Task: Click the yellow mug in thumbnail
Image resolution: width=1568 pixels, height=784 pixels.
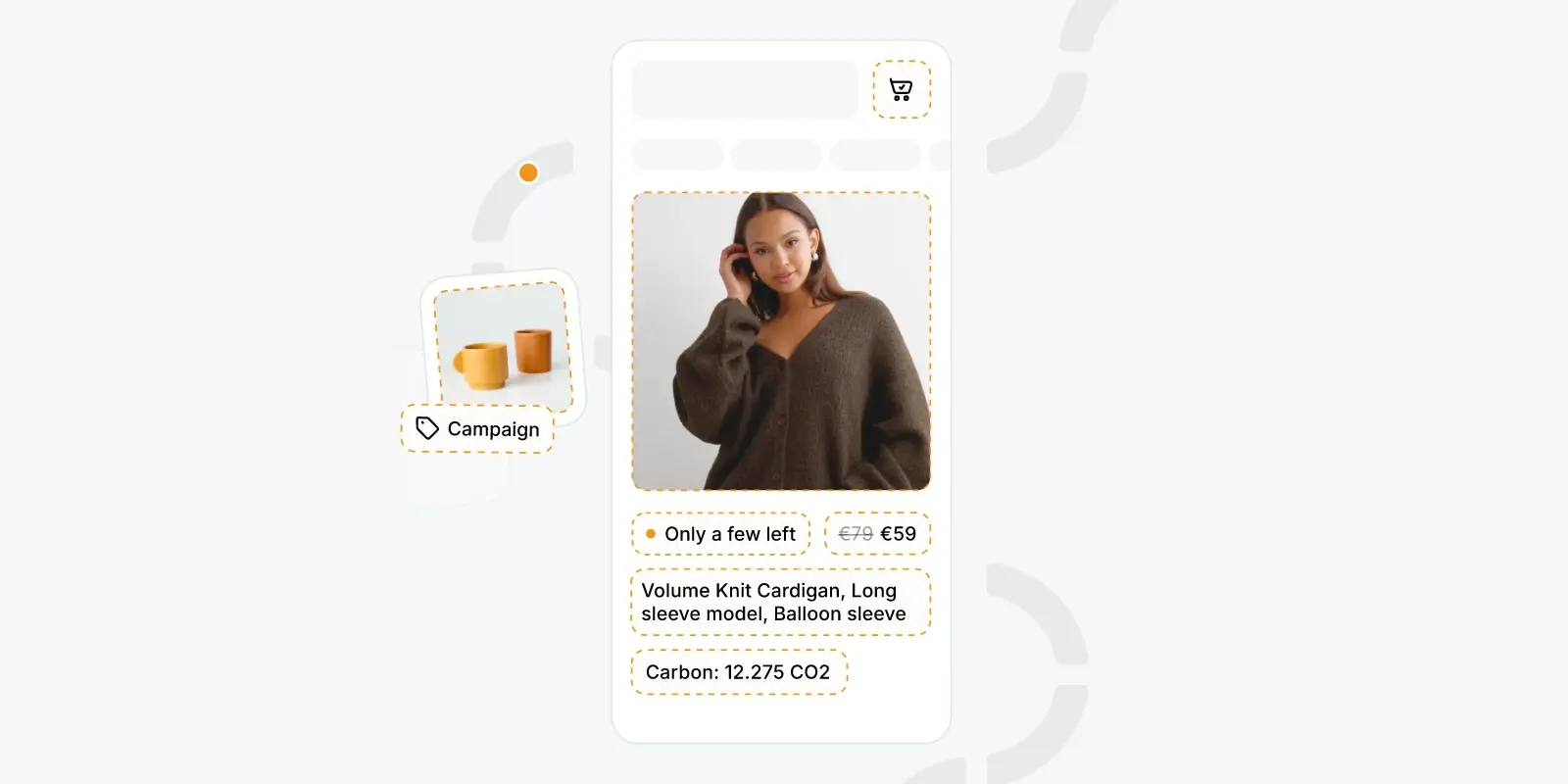Action: pos(480,366)
